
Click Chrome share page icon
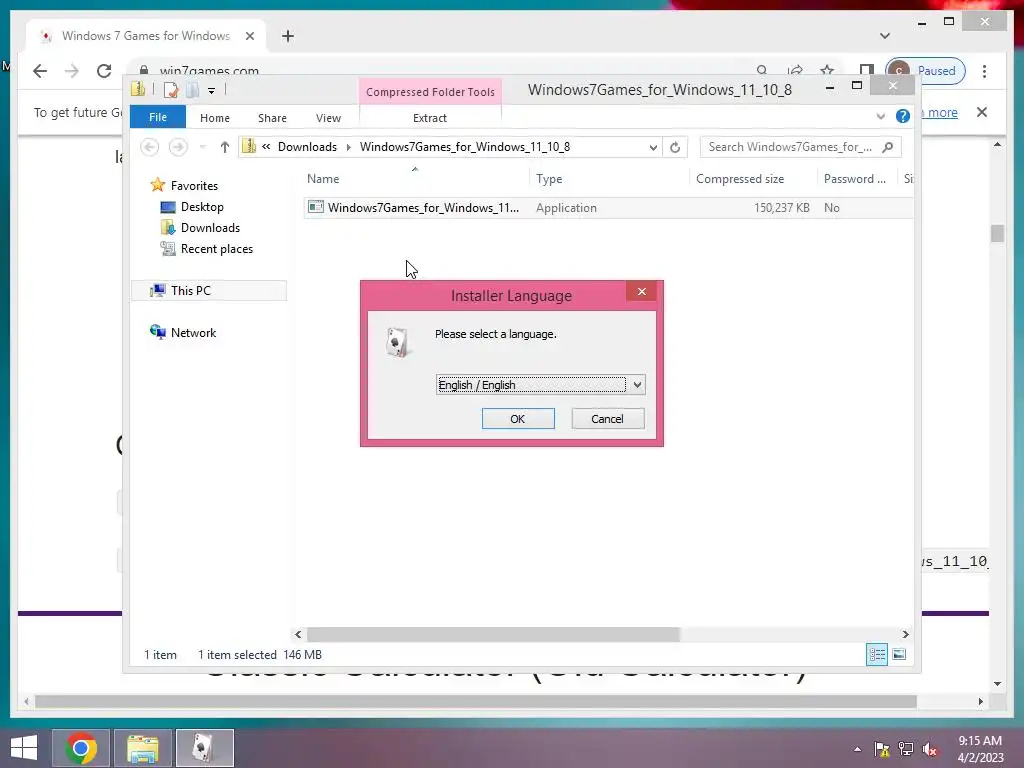click(x=795, y=70)
